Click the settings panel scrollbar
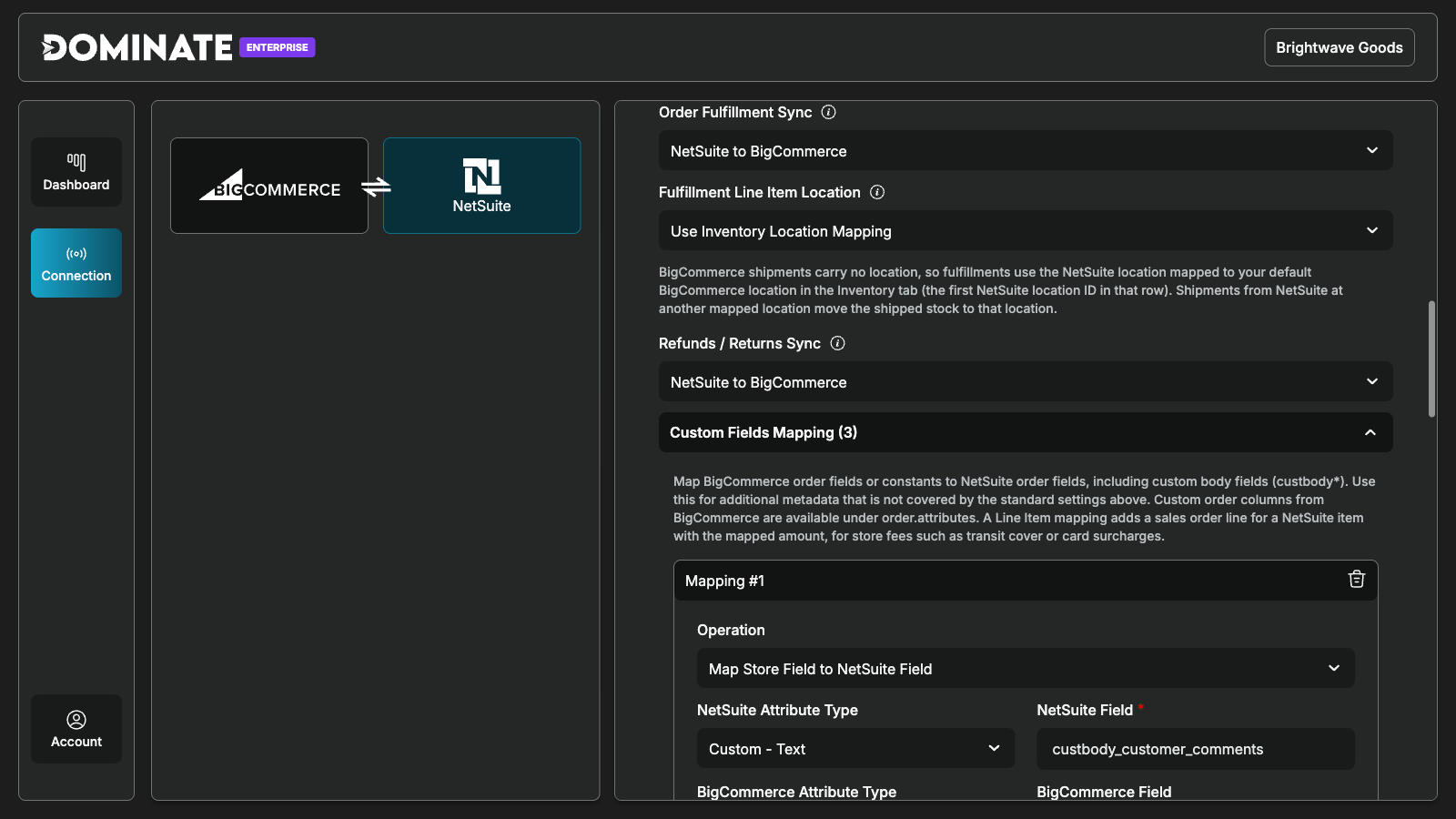The height and width of the screenshot is (819, 1456). pos(1431,359)
